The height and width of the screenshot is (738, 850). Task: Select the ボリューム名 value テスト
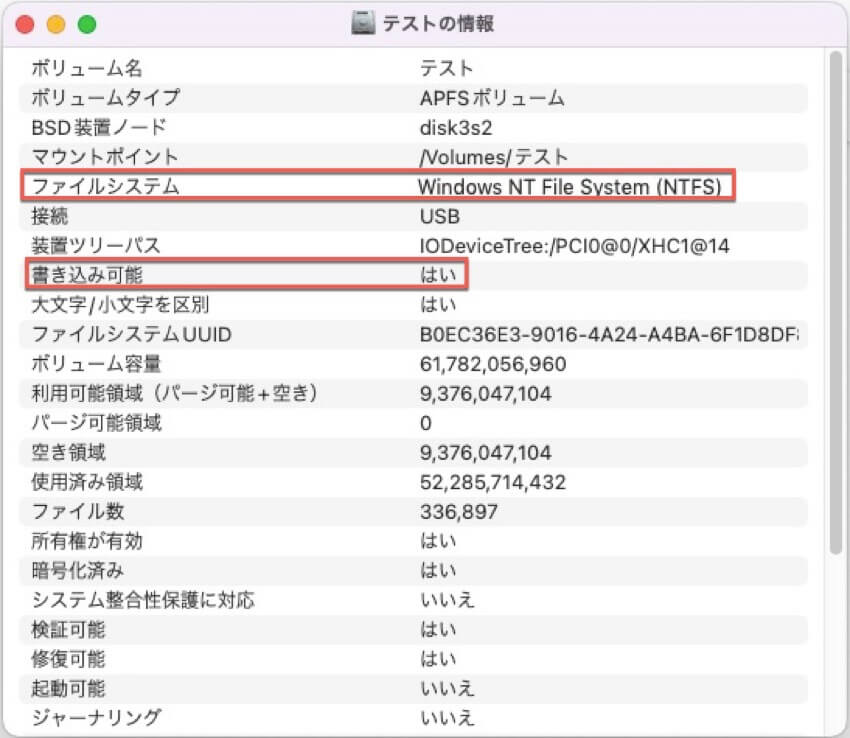[438, 69]
